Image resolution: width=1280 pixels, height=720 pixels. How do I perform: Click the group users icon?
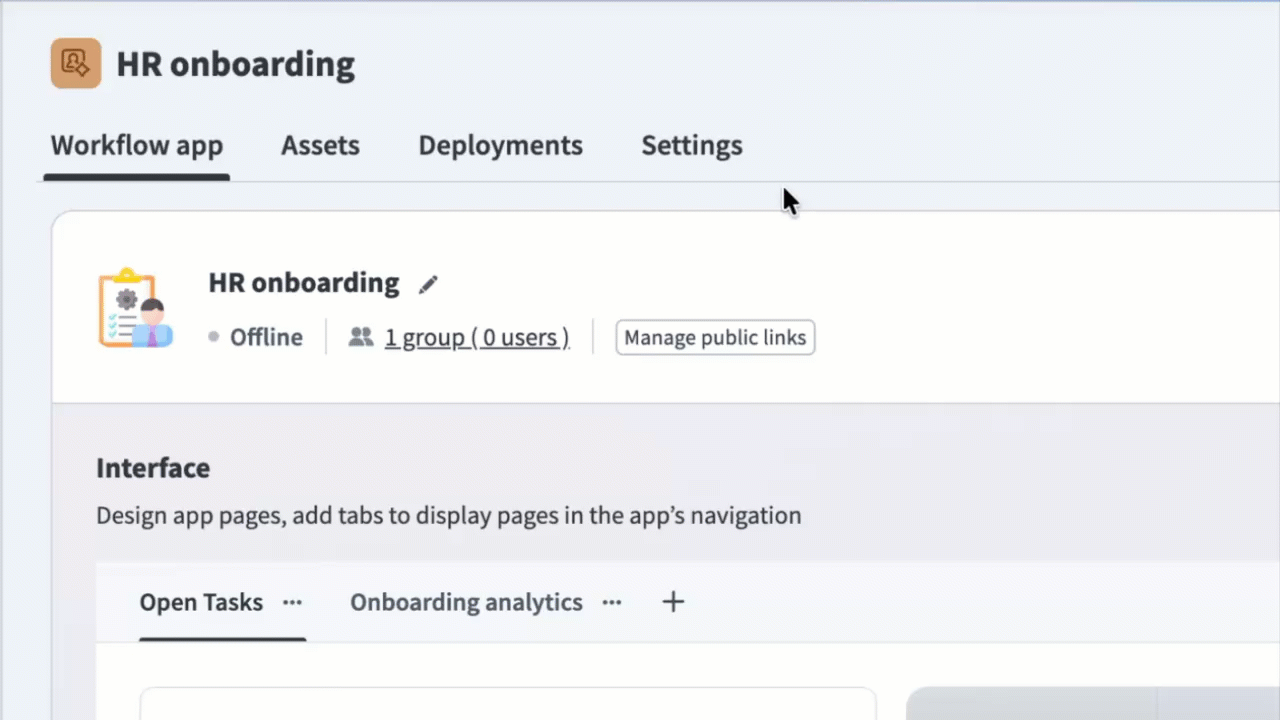[x=361, y=338]
